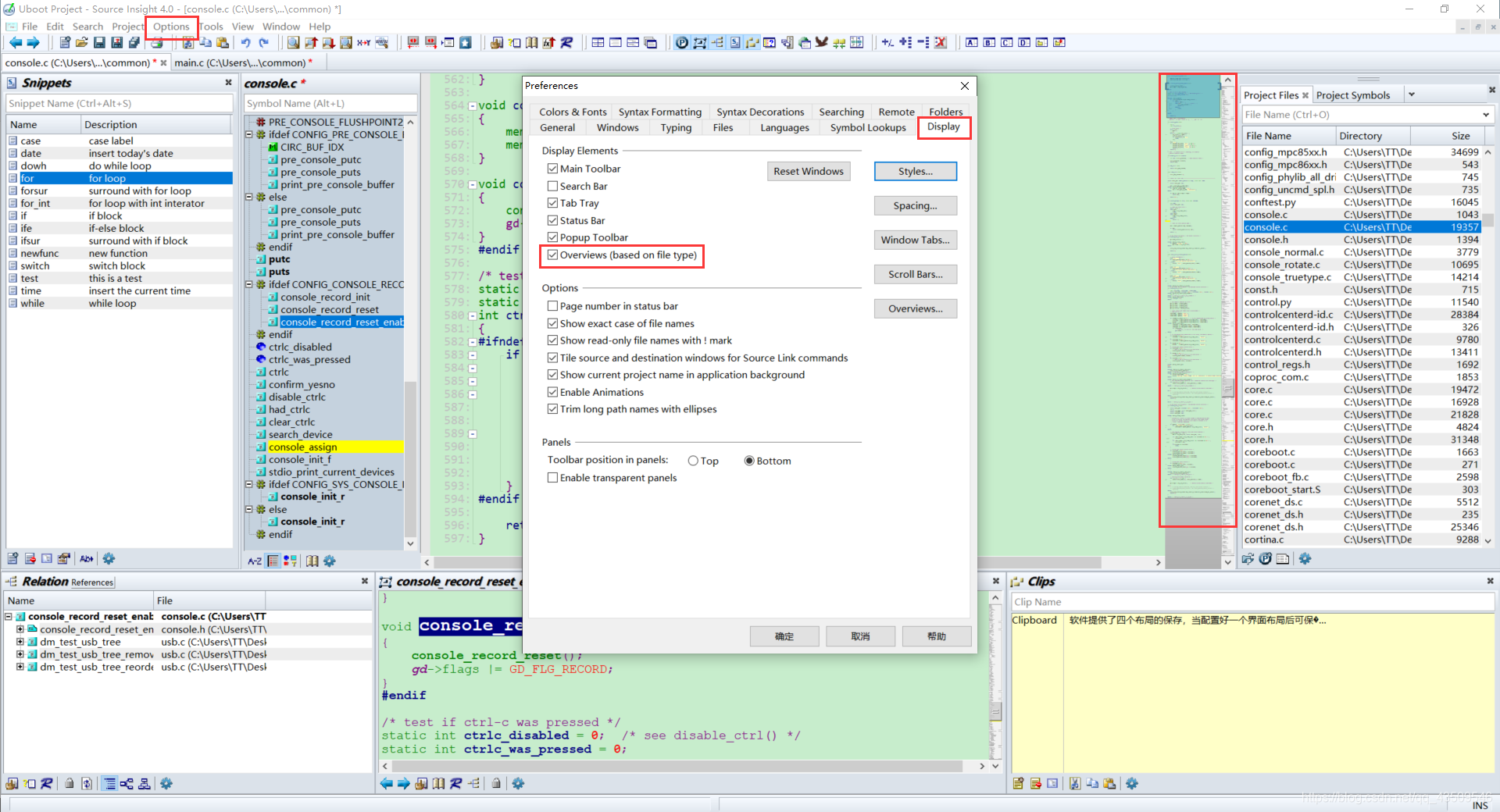Click the Save floppy disk icon

(100, 43)
